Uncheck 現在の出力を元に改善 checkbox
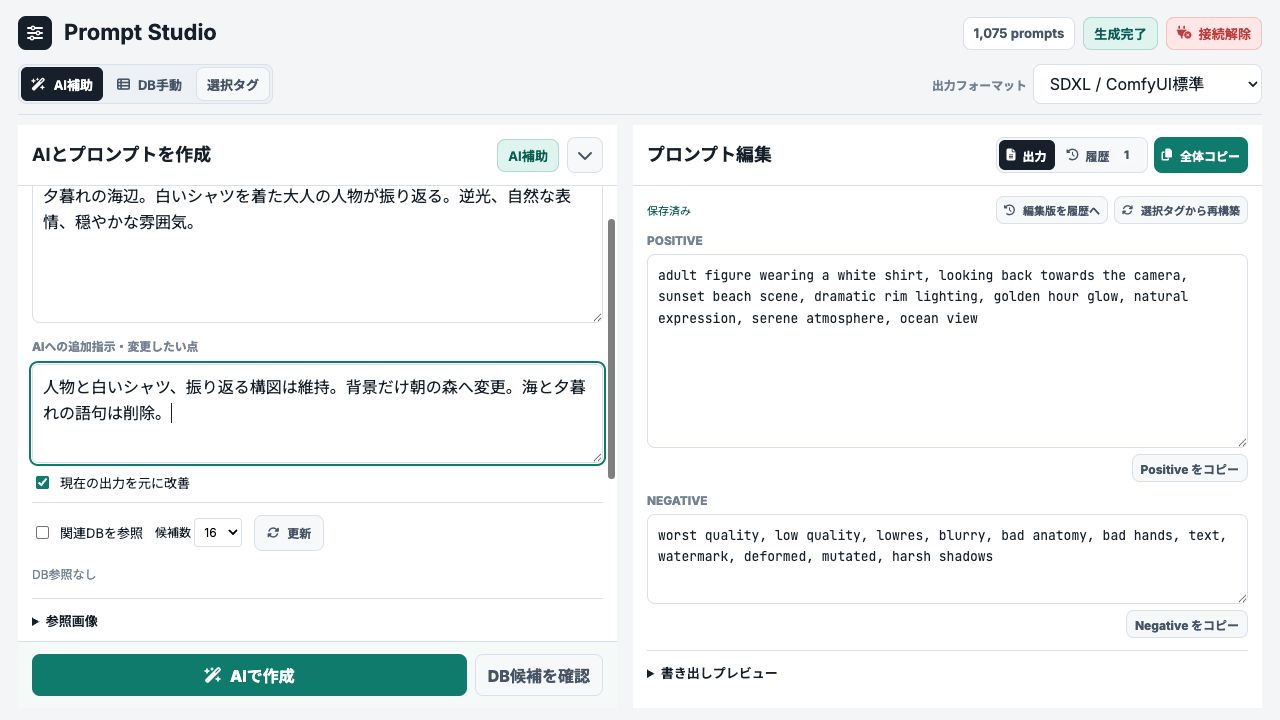The image size is (1280, 720). point(43,483)
